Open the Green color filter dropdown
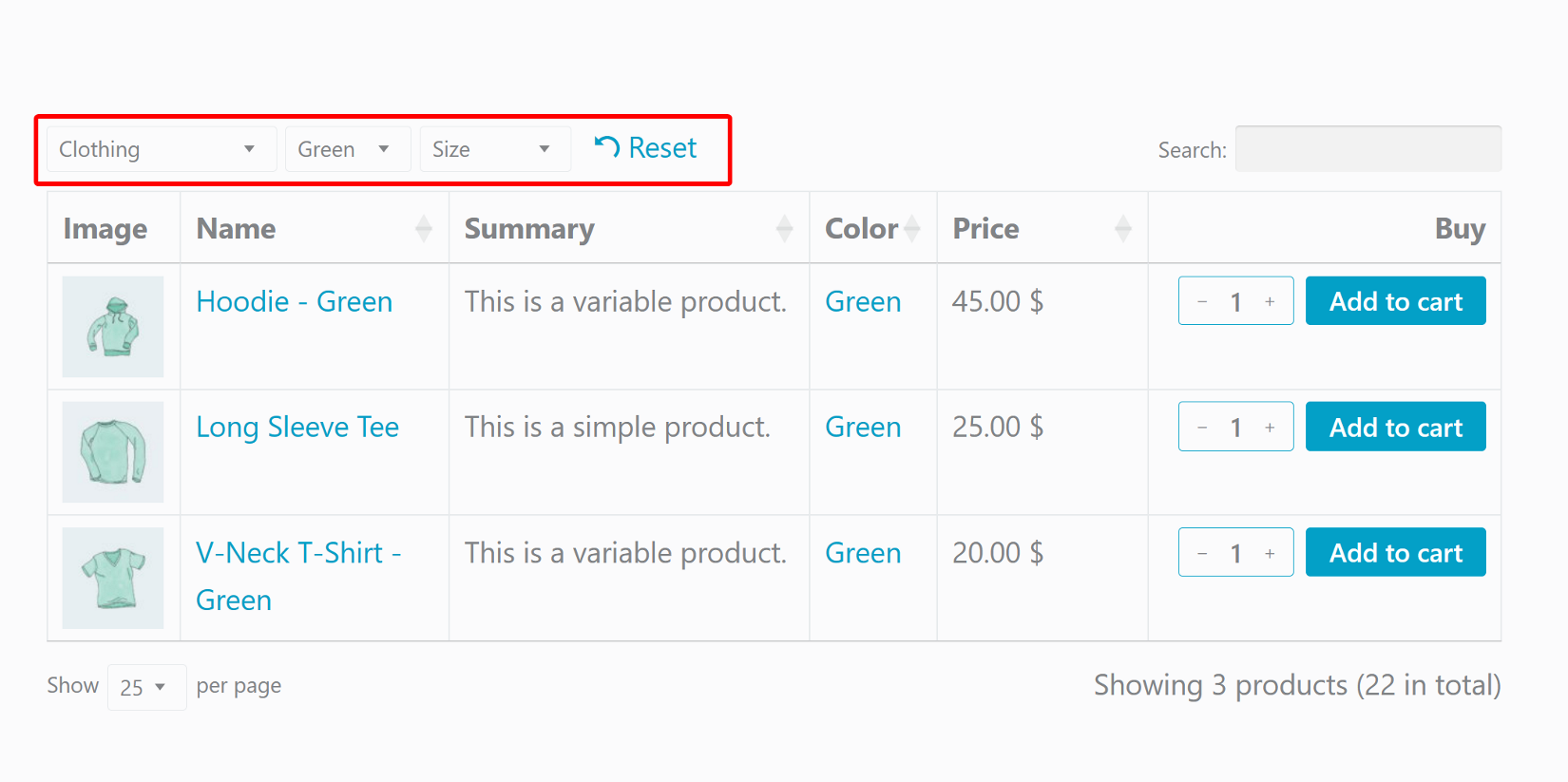Image resolution: width=1568 pixels, height=782 pixels. pos(347,148)
